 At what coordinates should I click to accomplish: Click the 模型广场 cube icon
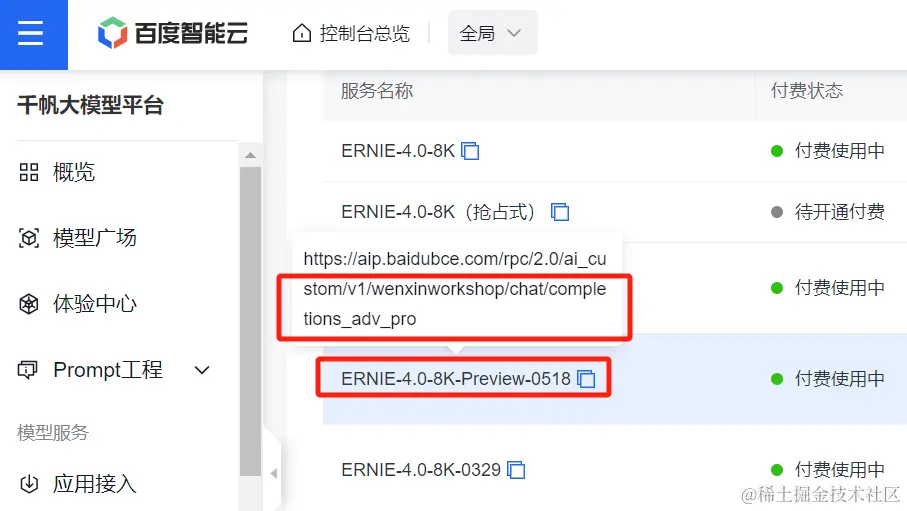[29, 238]
